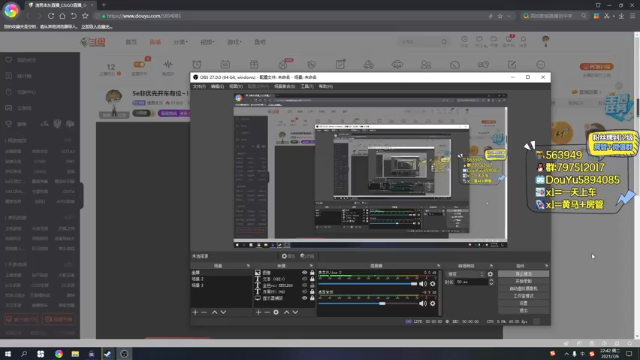Image resolution: width=640 pixels, height=360 pixels.
Task: Open the OBS Tools menu
Action: (307, 87)
